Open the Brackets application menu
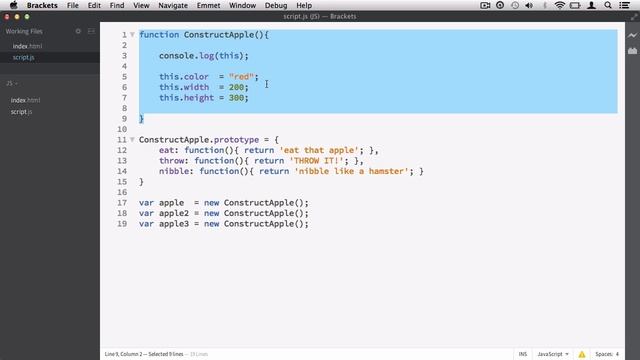This screenshot has width=640, height=360. (42, 5)
